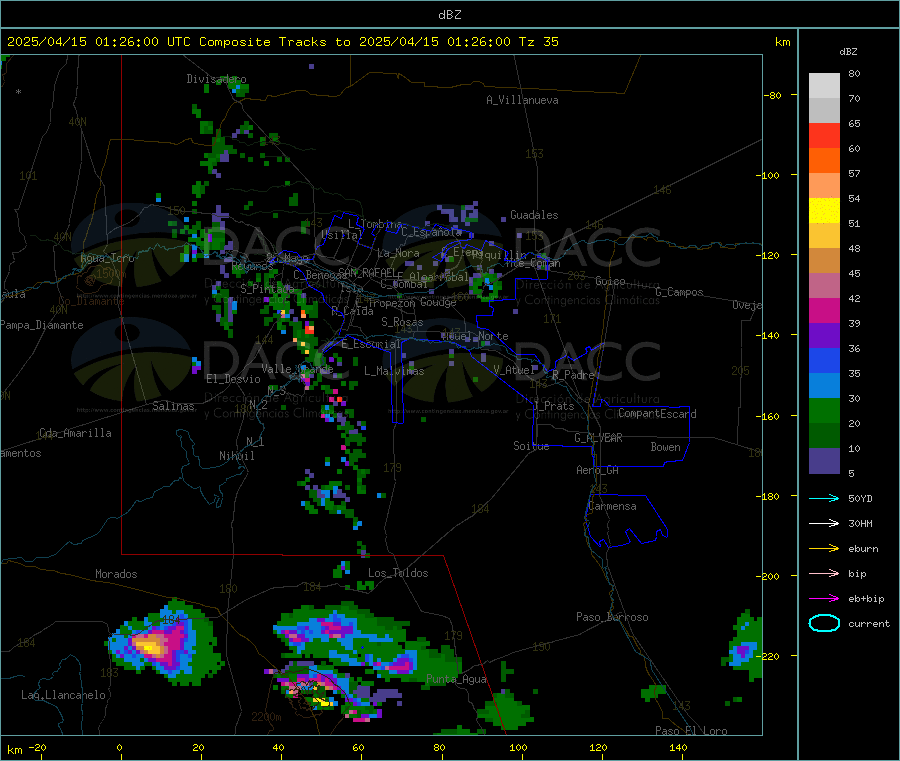Click the red echo cell near R_Caida

coord(310,329)
